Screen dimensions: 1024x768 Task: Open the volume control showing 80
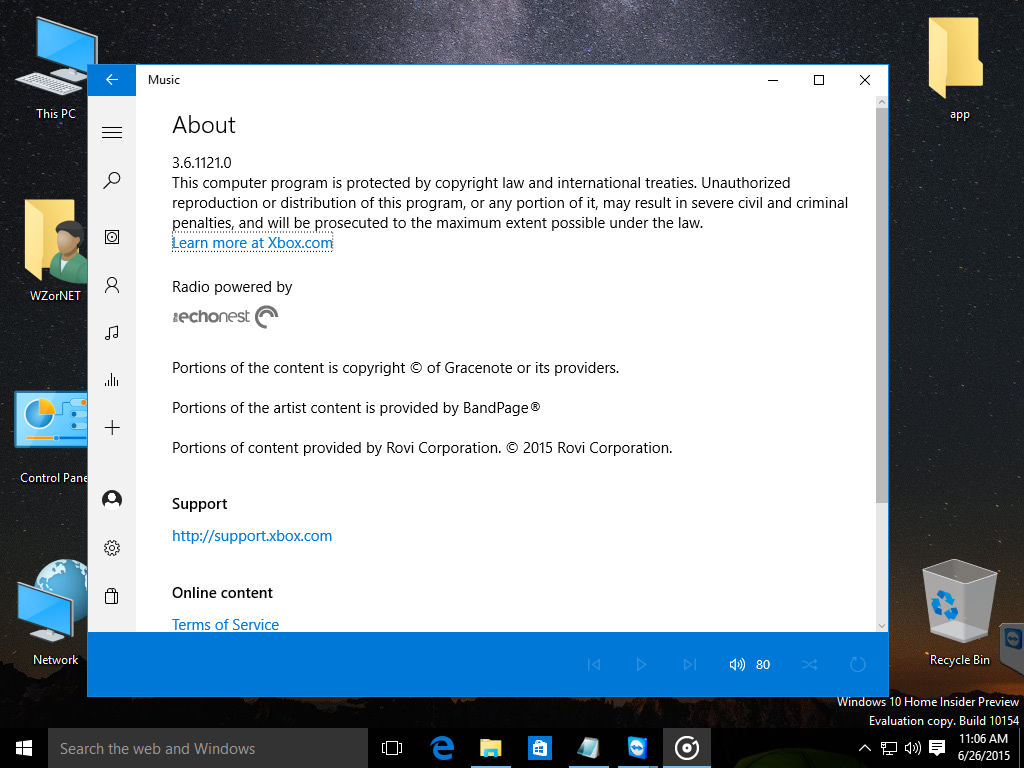click(749, 664)
